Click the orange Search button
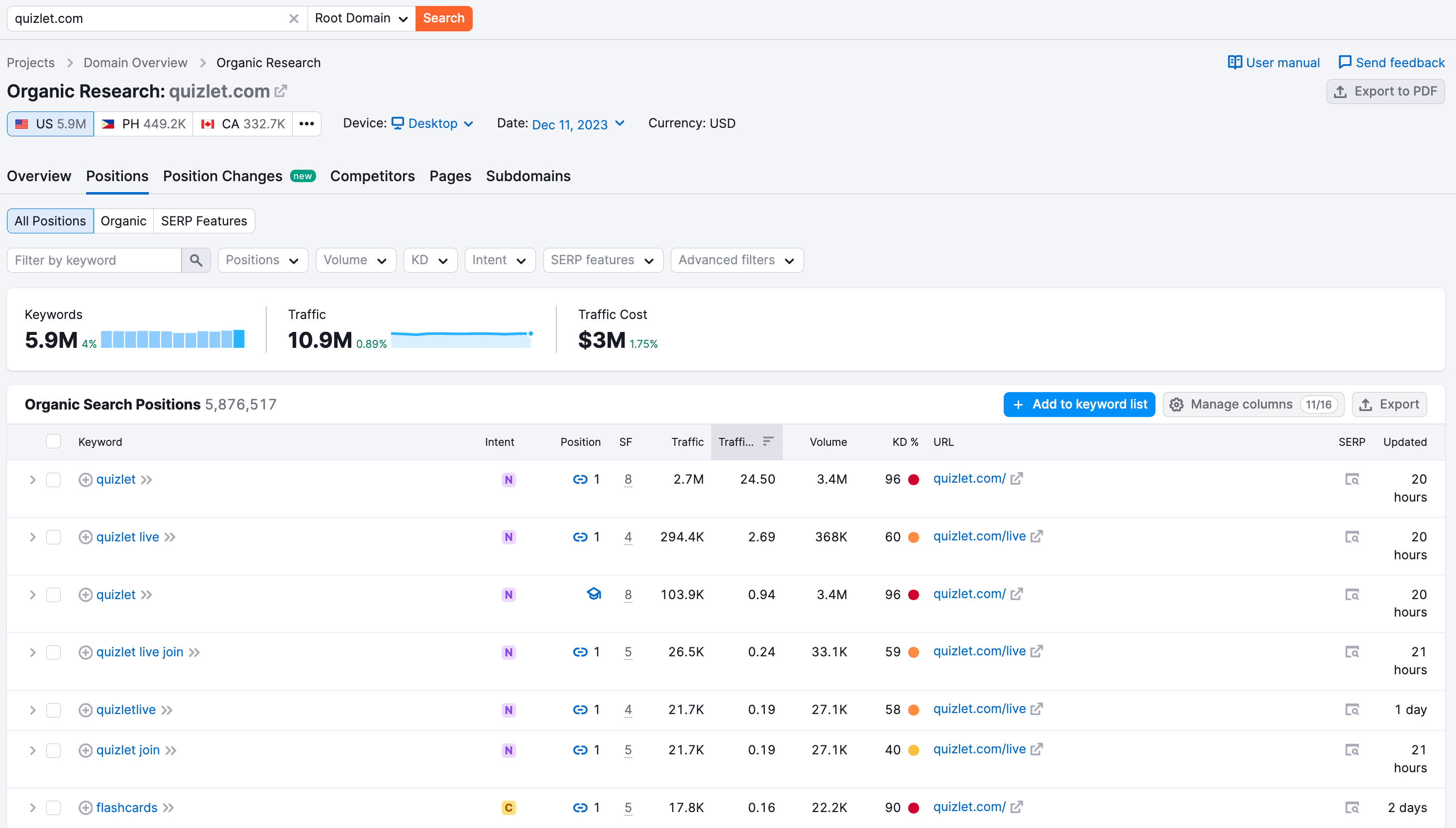The width and height of the screenshot is (1456, 828). pos(444,18)
